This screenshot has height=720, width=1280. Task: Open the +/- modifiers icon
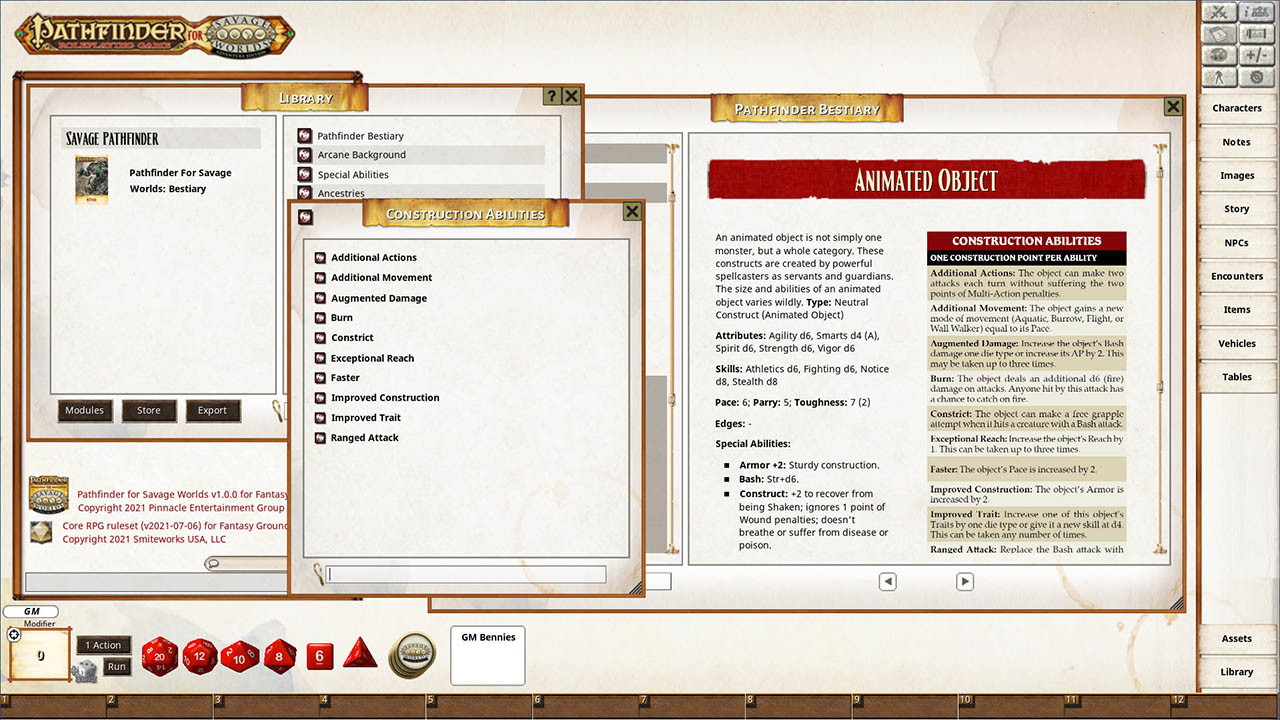coord(1255,55)
